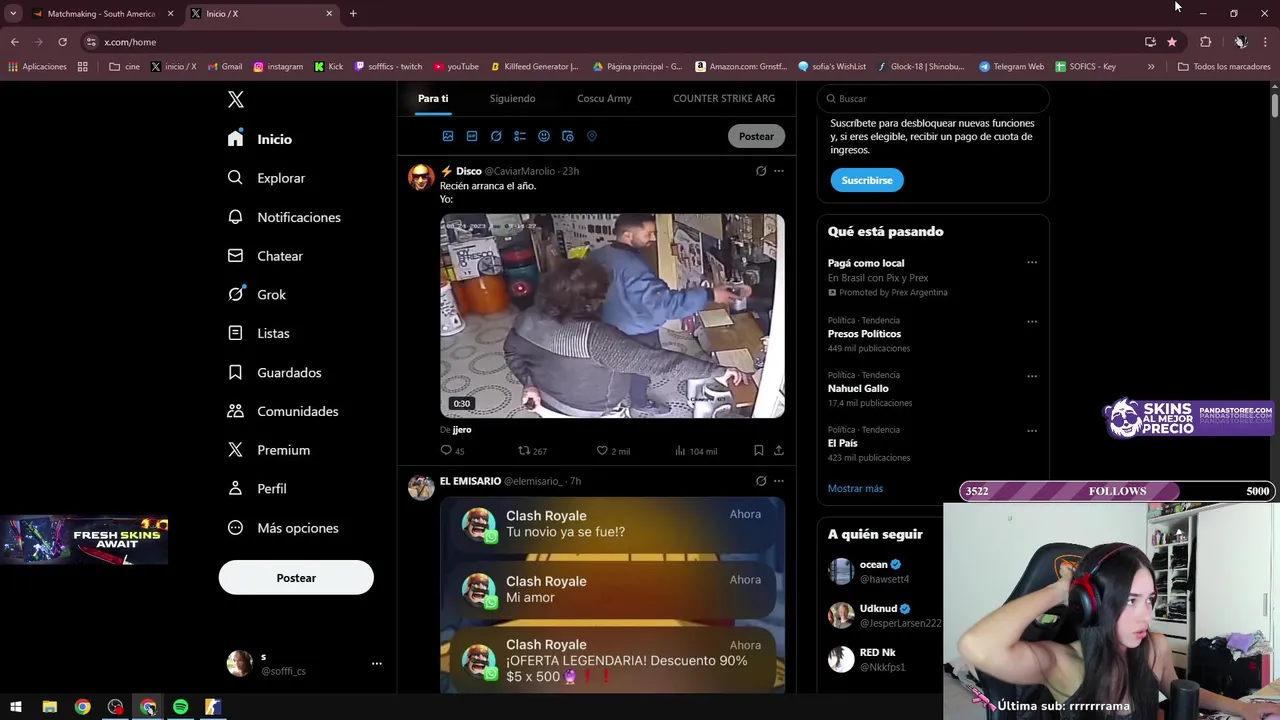The width and height of the screenshot is (1280, 720).
Task: Open options for Nahuel Gallo trend
Action: [1032, 376]
